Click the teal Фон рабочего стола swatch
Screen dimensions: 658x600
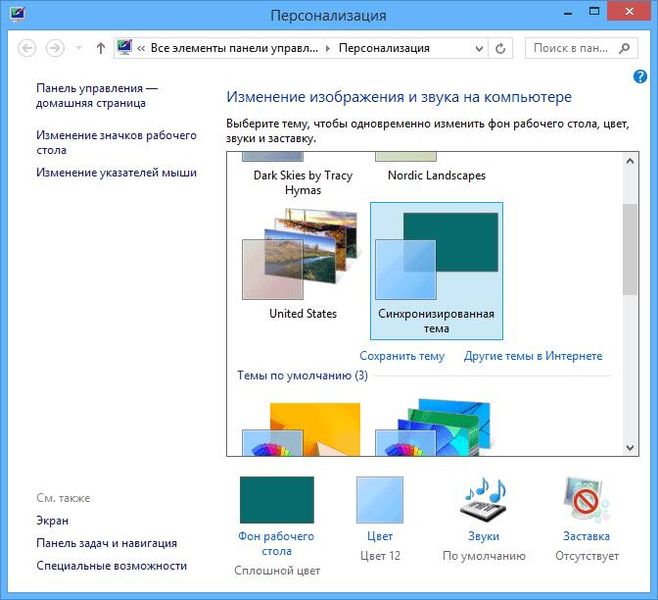point(277,500)
